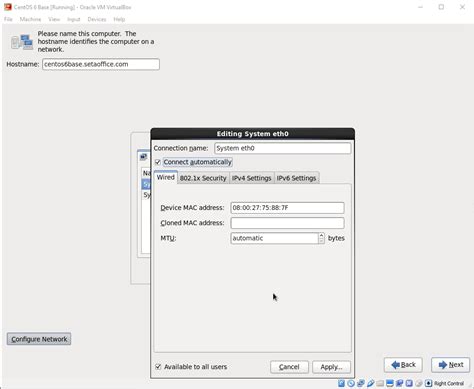This screenshot has height=389, width=474.
Task: Click the Editing System eth0 title bar
Action: tap(253, 134)
